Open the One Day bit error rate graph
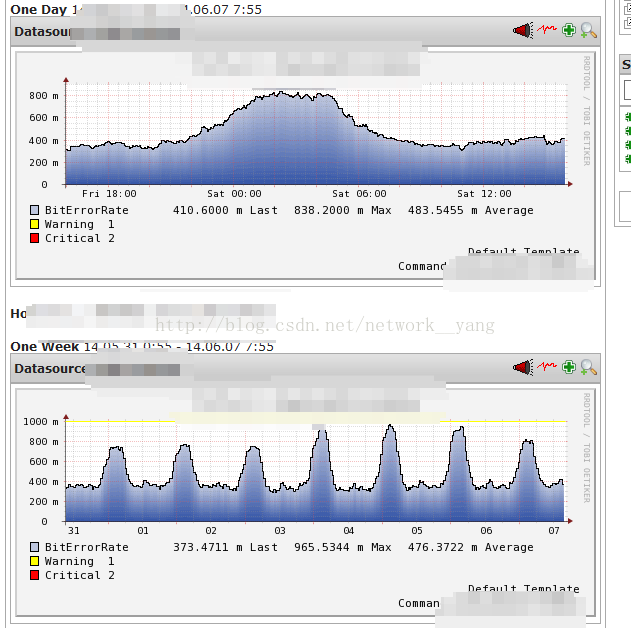The image size is (631, 628). pyautogui.click(x=305, y=165)
